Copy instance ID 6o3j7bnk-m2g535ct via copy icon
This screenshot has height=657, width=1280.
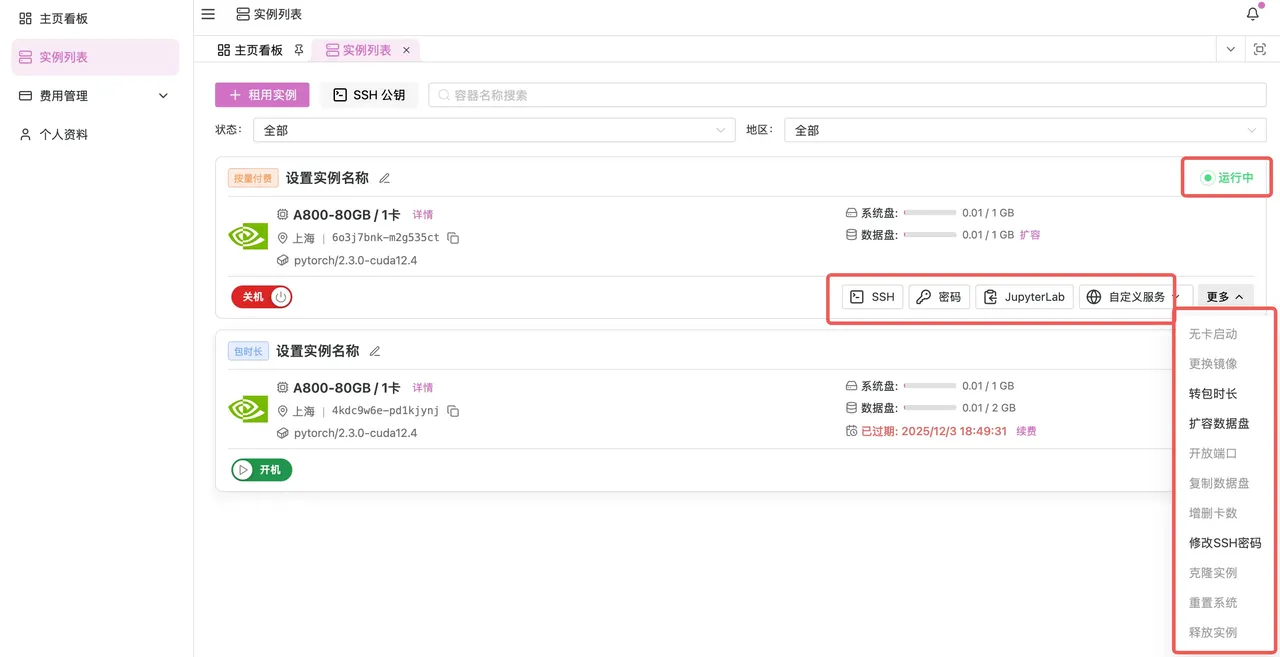point(453,238)
